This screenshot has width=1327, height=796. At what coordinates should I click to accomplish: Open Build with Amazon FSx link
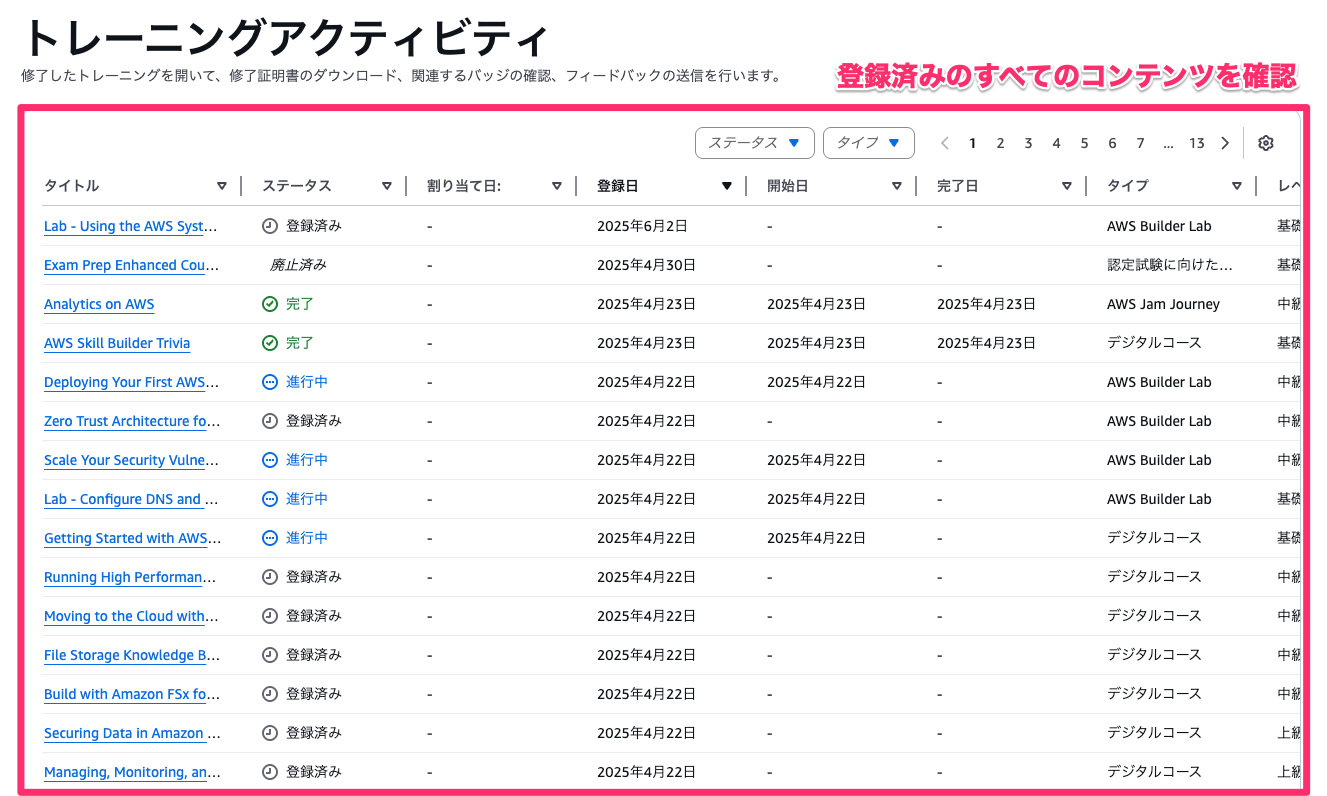coord(132,694)
